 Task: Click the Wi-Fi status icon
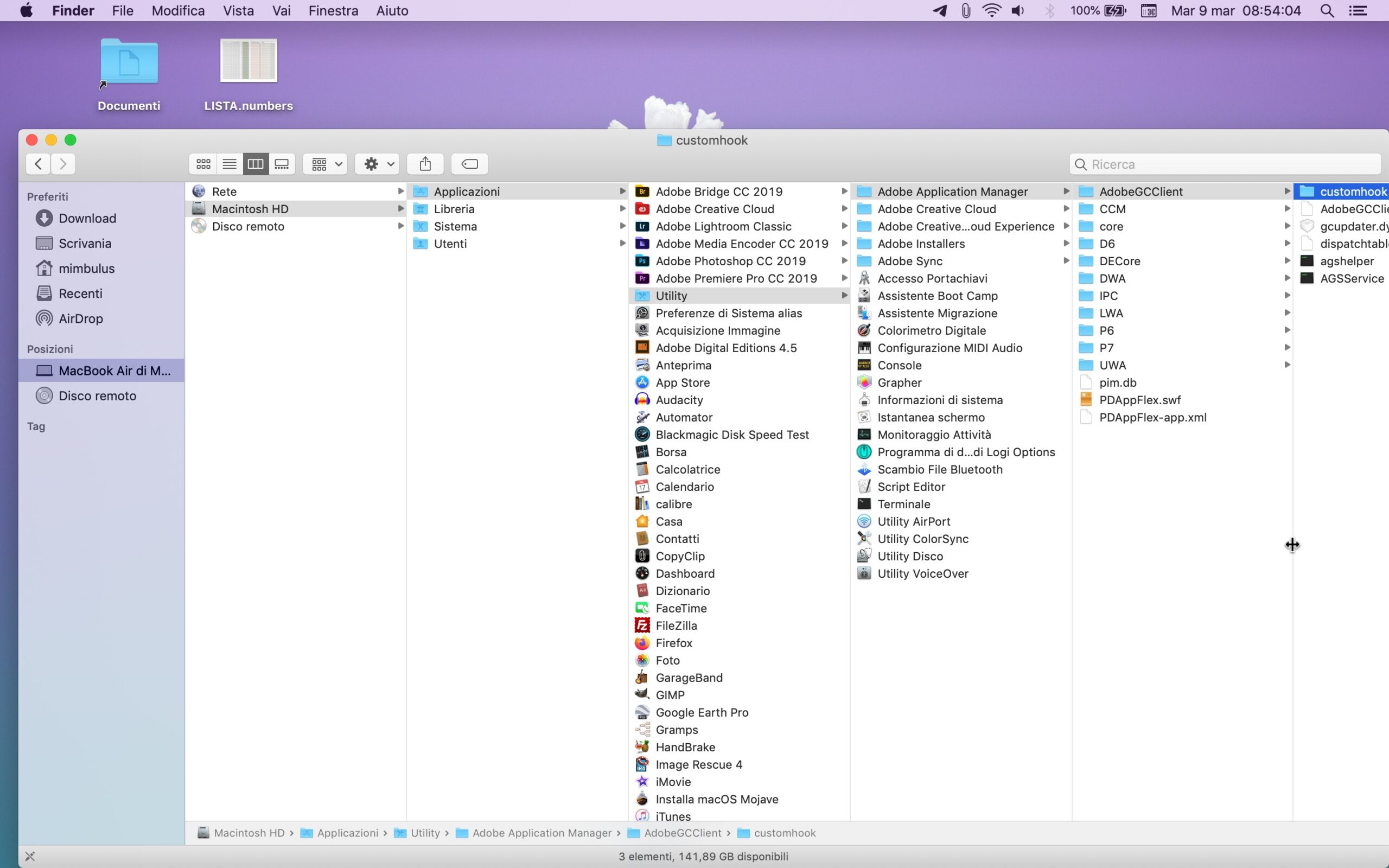991,11
